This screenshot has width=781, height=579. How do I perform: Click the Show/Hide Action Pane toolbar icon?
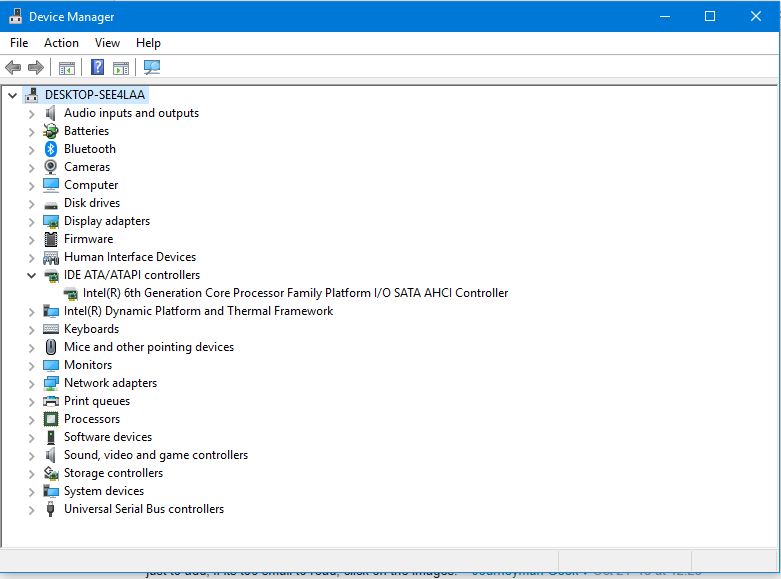point(121,68)
